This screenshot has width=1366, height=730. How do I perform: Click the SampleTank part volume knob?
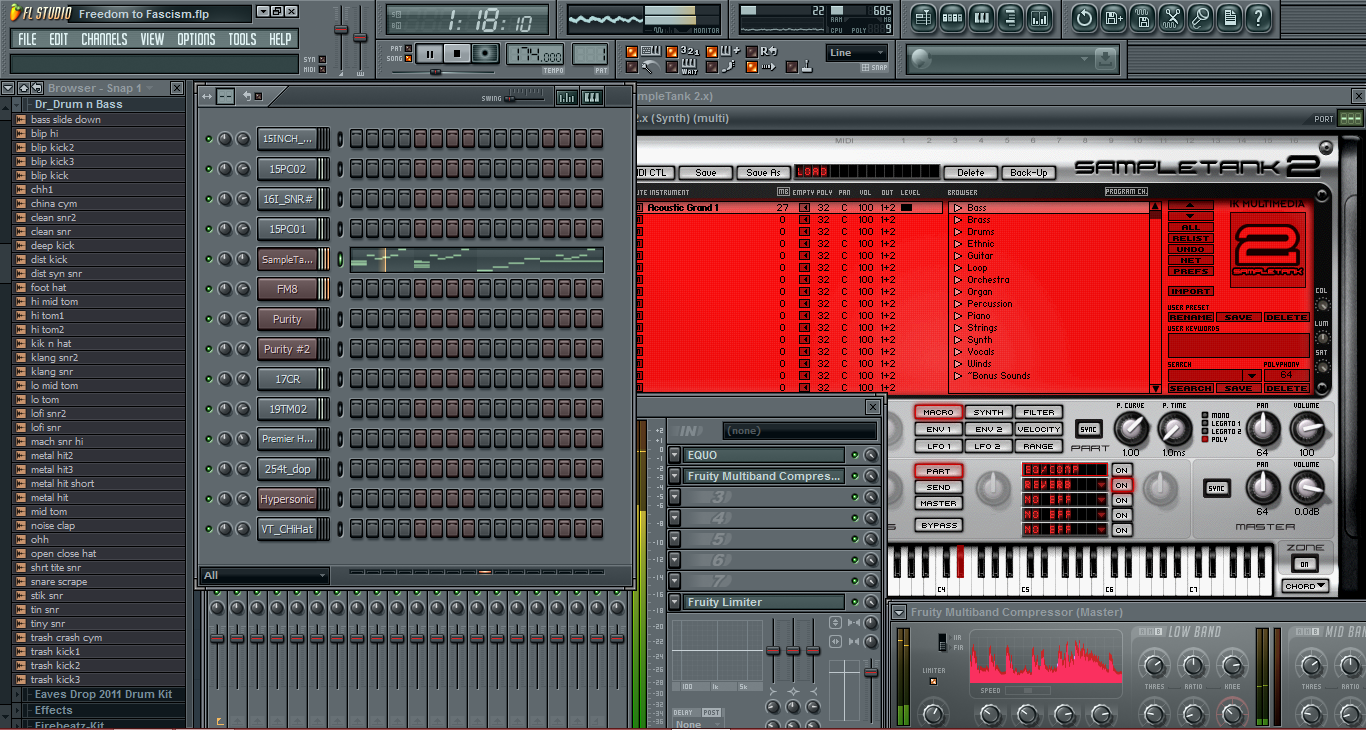click(x=1306, y=430)
